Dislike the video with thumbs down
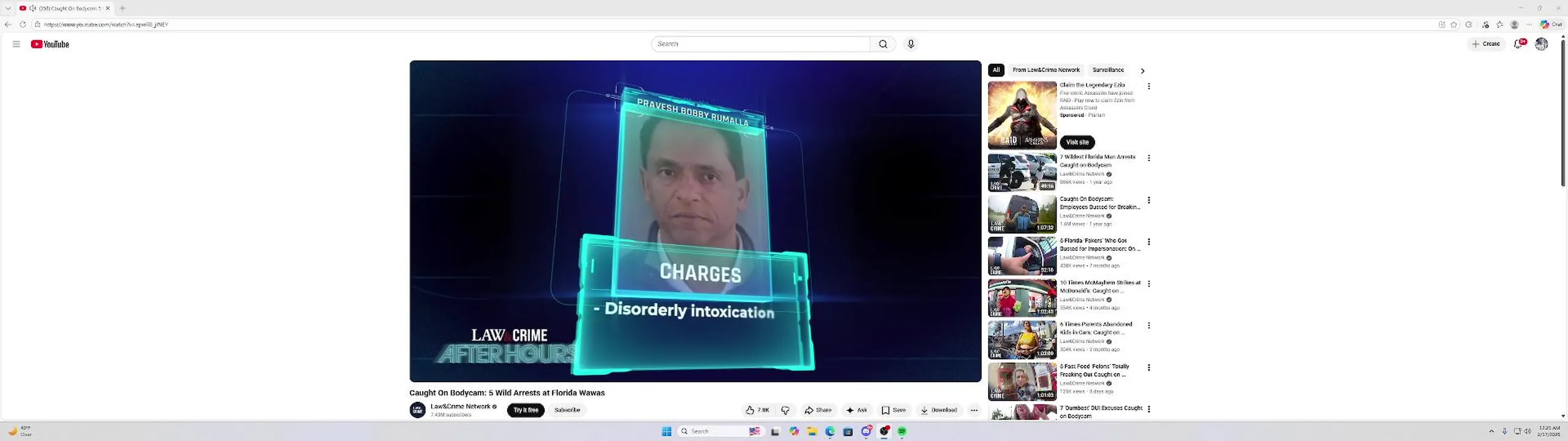Screen dimensions: 1568x441 pyautogui.click(x=785, y=410)
